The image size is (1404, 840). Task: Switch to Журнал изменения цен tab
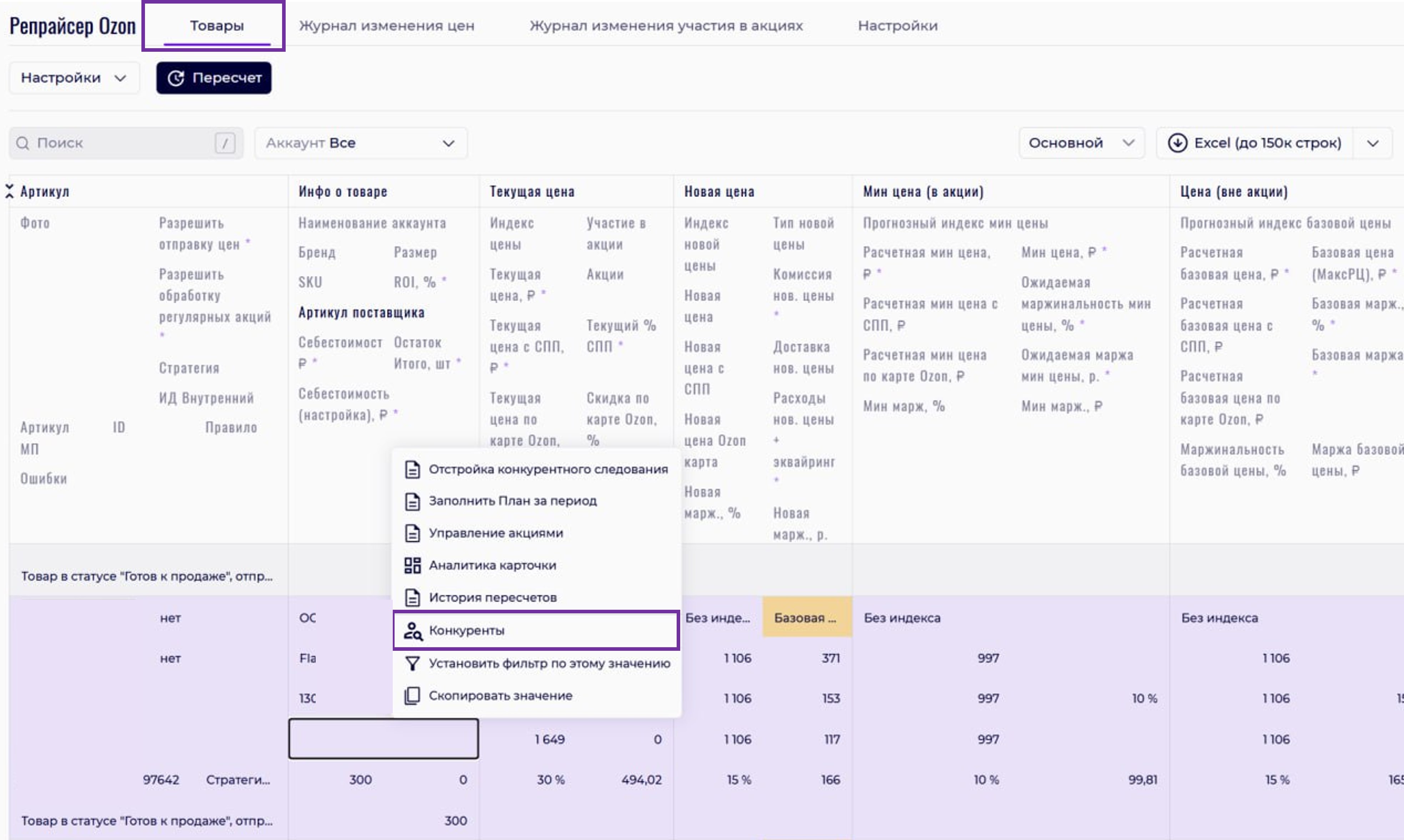[x=386, y=26]
